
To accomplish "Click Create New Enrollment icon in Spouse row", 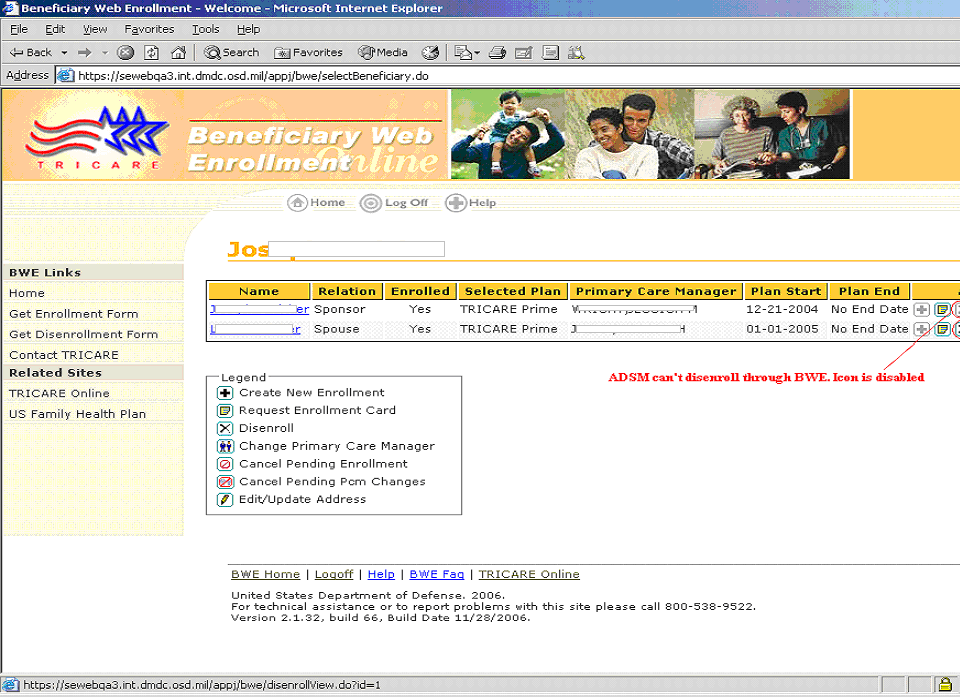I will [921, 330].
